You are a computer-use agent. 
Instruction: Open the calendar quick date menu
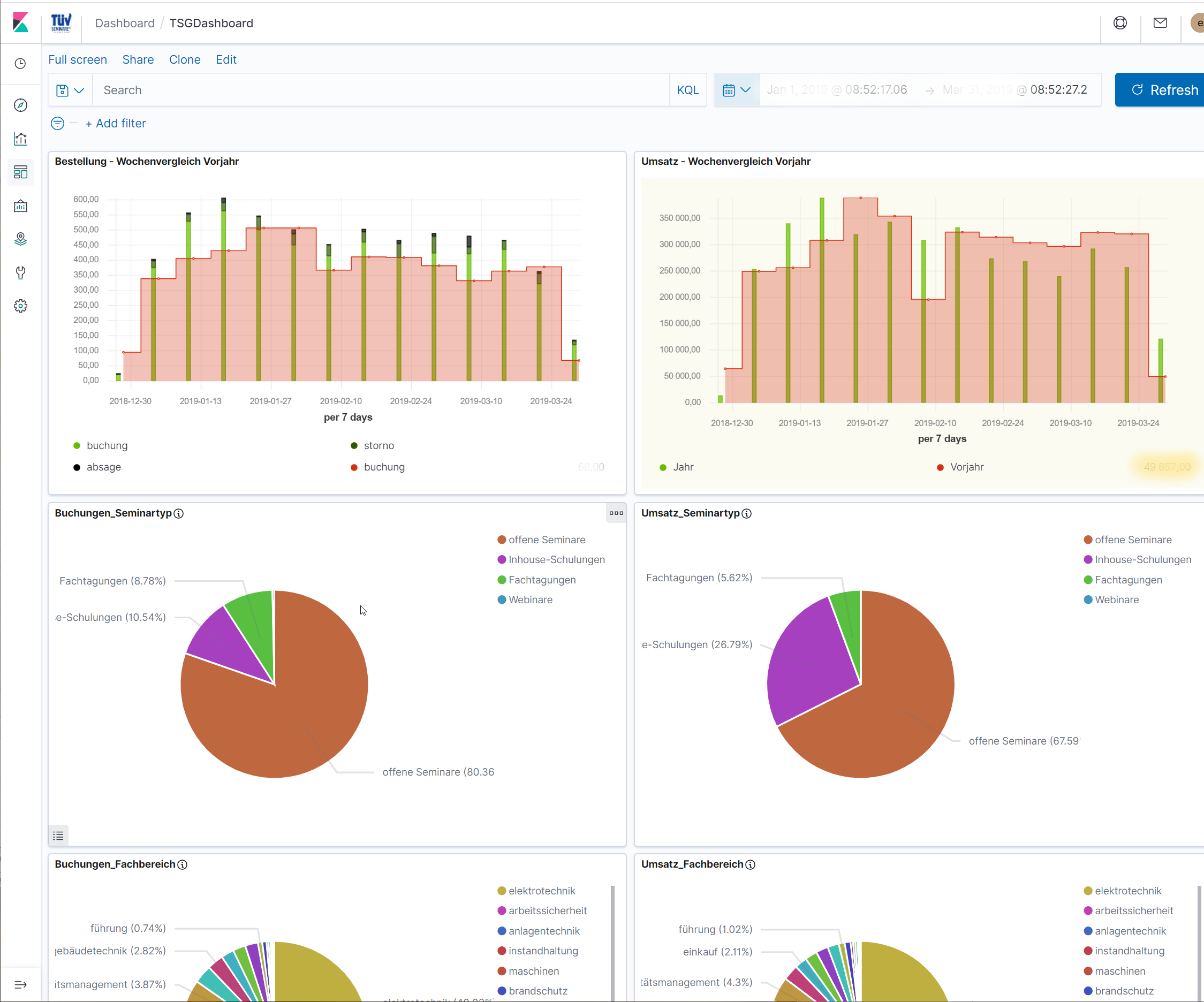[736, 90]
